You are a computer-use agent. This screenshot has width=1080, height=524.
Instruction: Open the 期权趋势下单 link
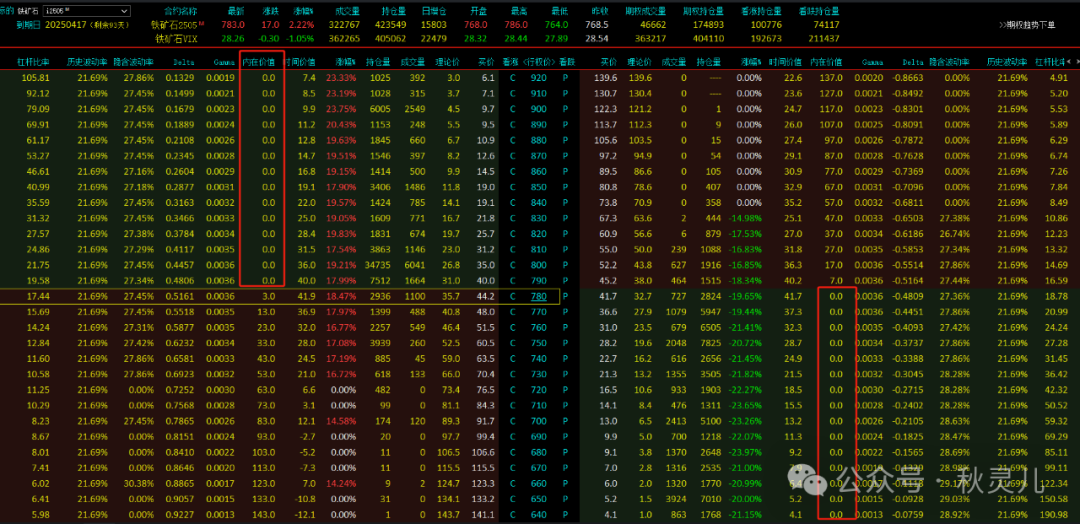coord(1030,25)
